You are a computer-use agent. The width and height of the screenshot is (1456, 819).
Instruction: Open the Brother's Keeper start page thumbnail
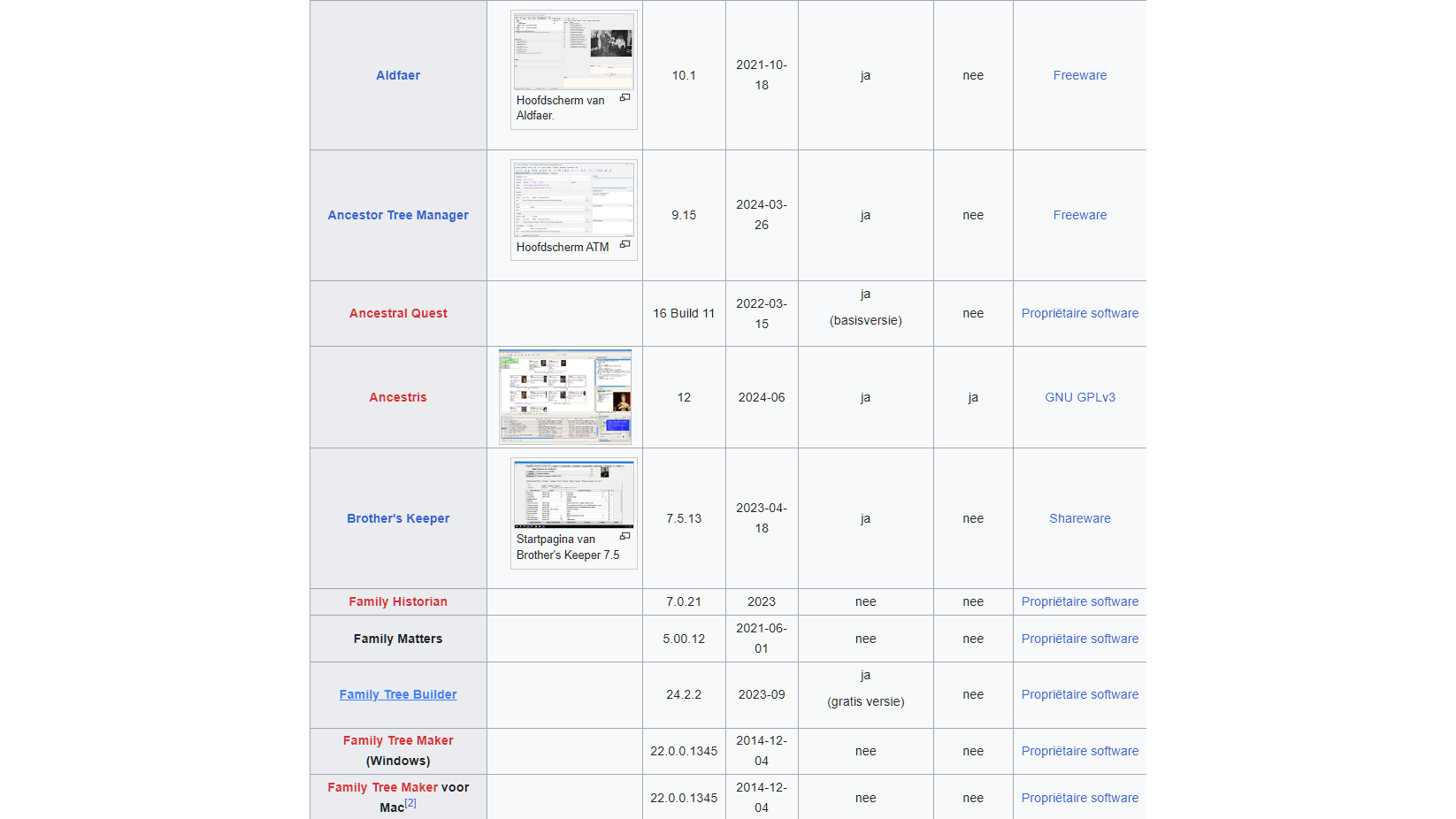point(574,494)
